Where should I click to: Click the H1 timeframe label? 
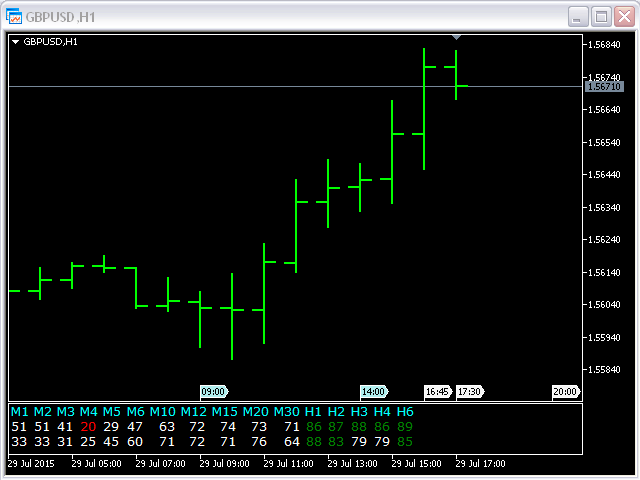click(313, 411)
